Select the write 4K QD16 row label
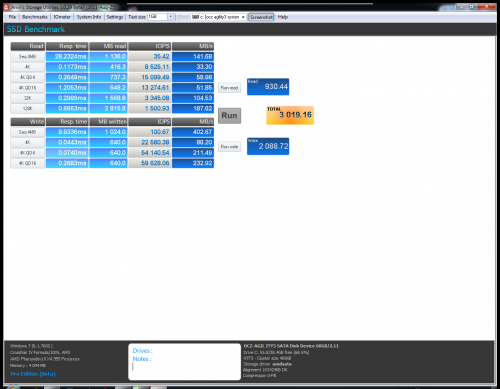 (x=27, y=163)
